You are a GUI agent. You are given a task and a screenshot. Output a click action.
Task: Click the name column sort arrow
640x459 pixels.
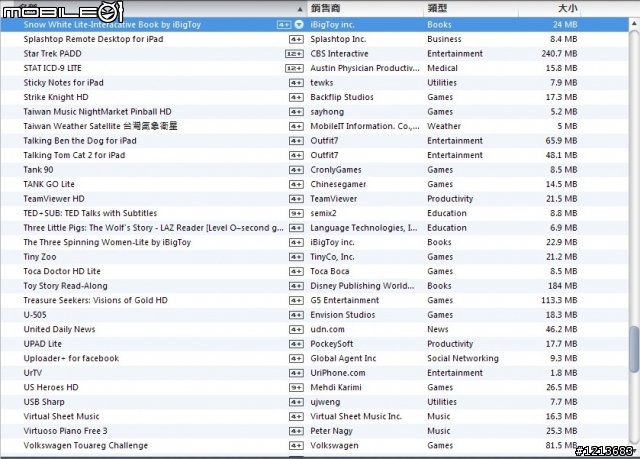tap(300, 9)
